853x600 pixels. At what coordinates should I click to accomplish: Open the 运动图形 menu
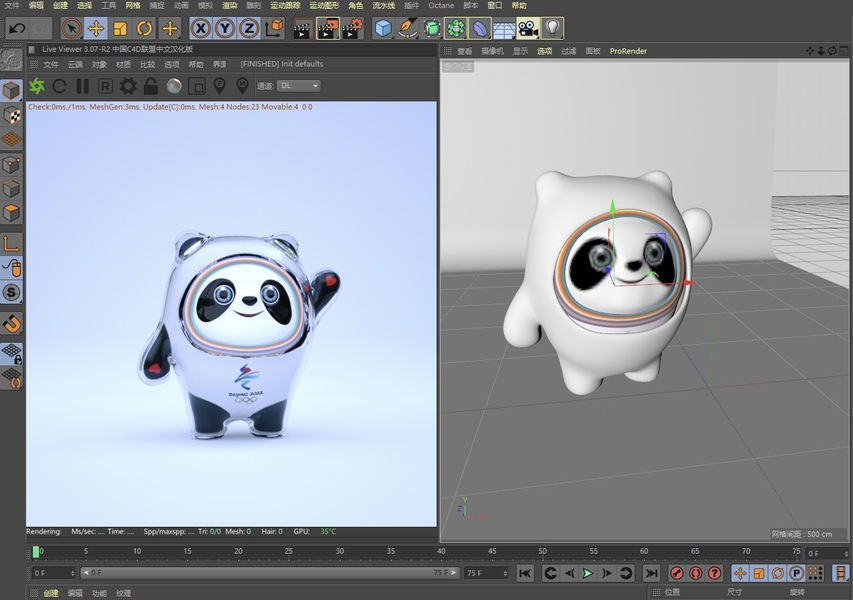324,5
